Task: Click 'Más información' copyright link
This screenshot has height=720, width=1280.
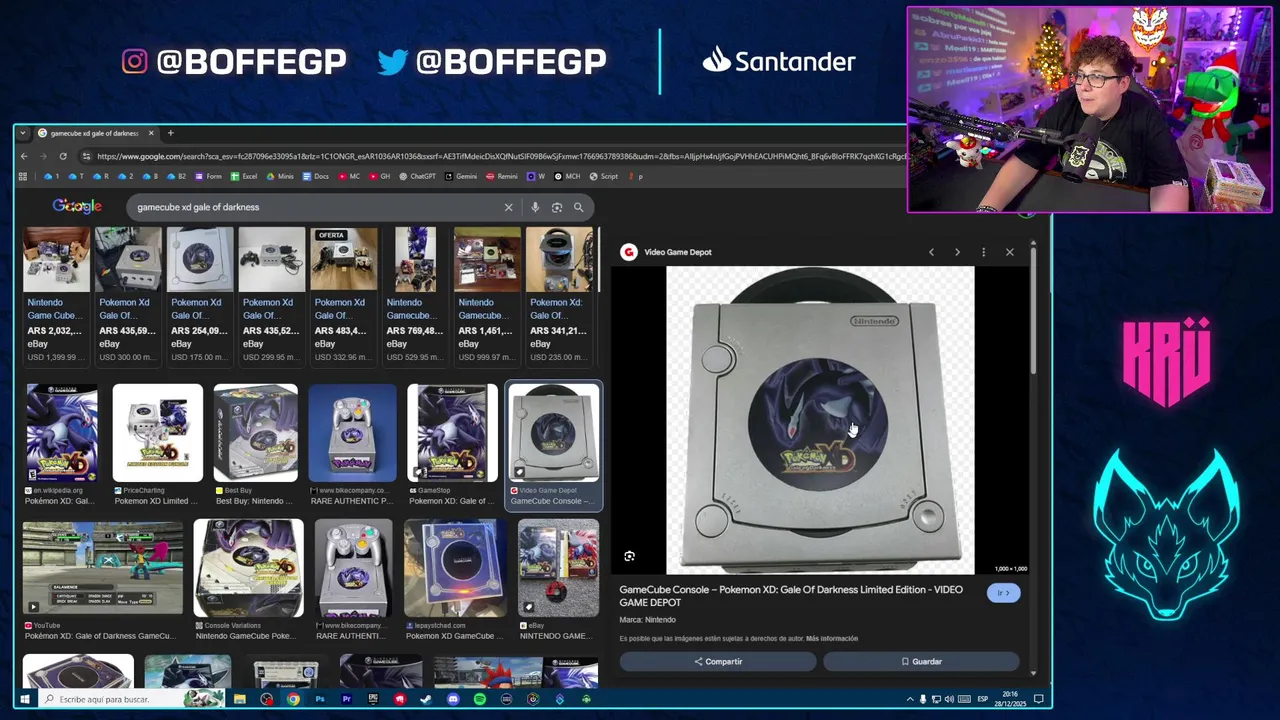Action: [832, 638]
